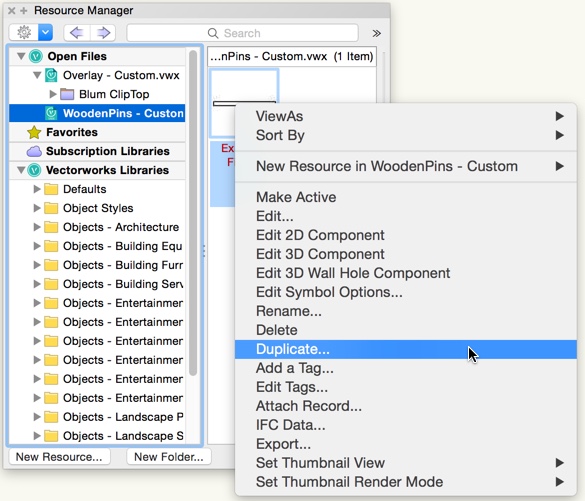
Task: Open Subscription Libraries cloud icon
Action: 34,151
